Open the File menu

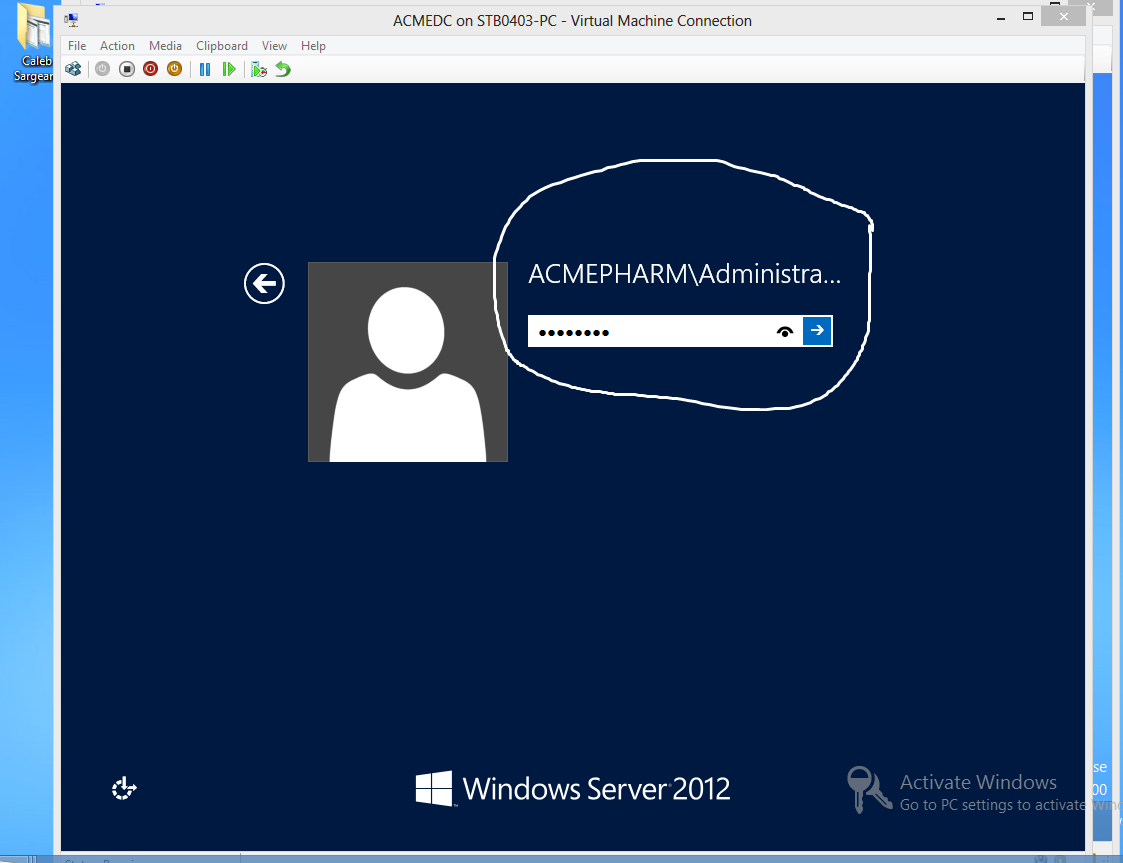[77, 46]
